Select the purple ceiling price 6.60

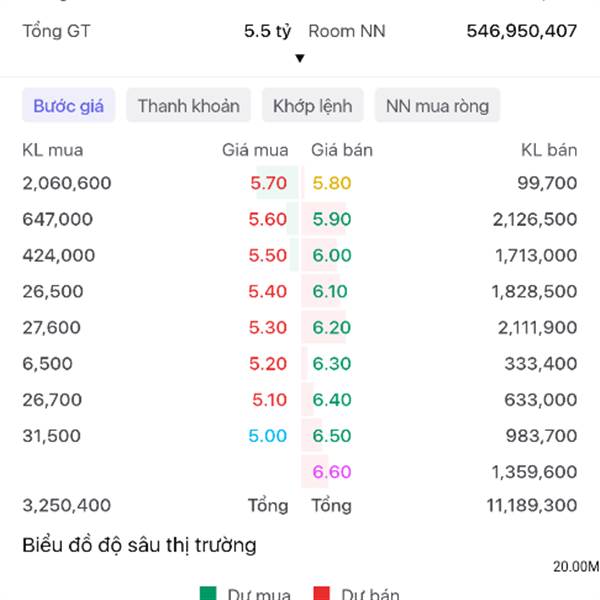332,472
